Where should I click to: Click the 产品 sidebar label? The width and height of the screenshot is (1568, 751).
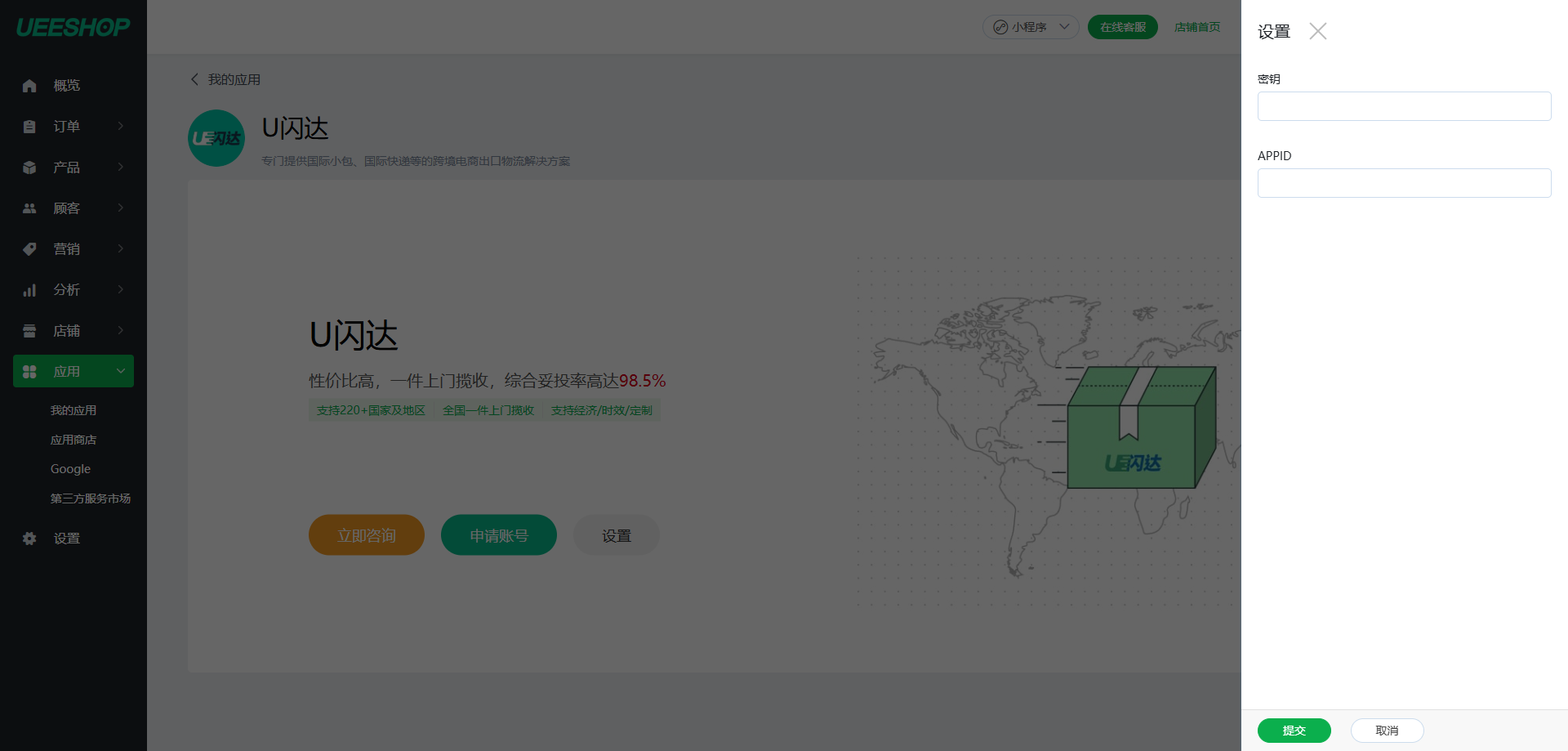click(67, 167)
